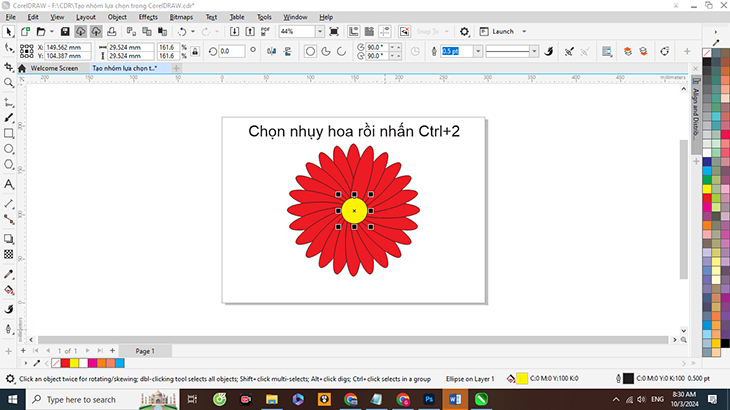Click To Front of Layer icon
The image size is (730, 410).
click(x=628, y=51)
